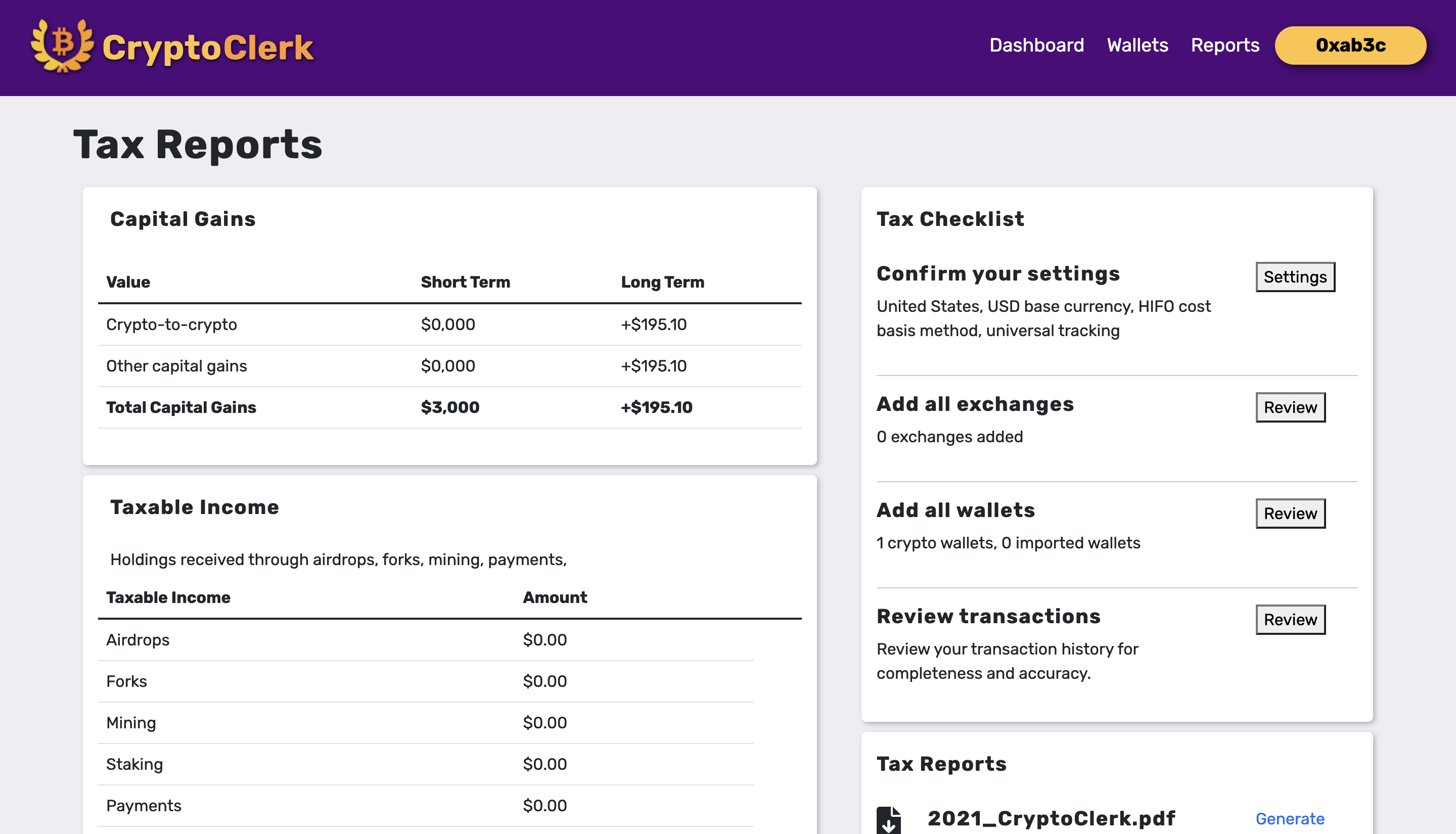
Task: Click the Amount column header
Action: point(555,597)
